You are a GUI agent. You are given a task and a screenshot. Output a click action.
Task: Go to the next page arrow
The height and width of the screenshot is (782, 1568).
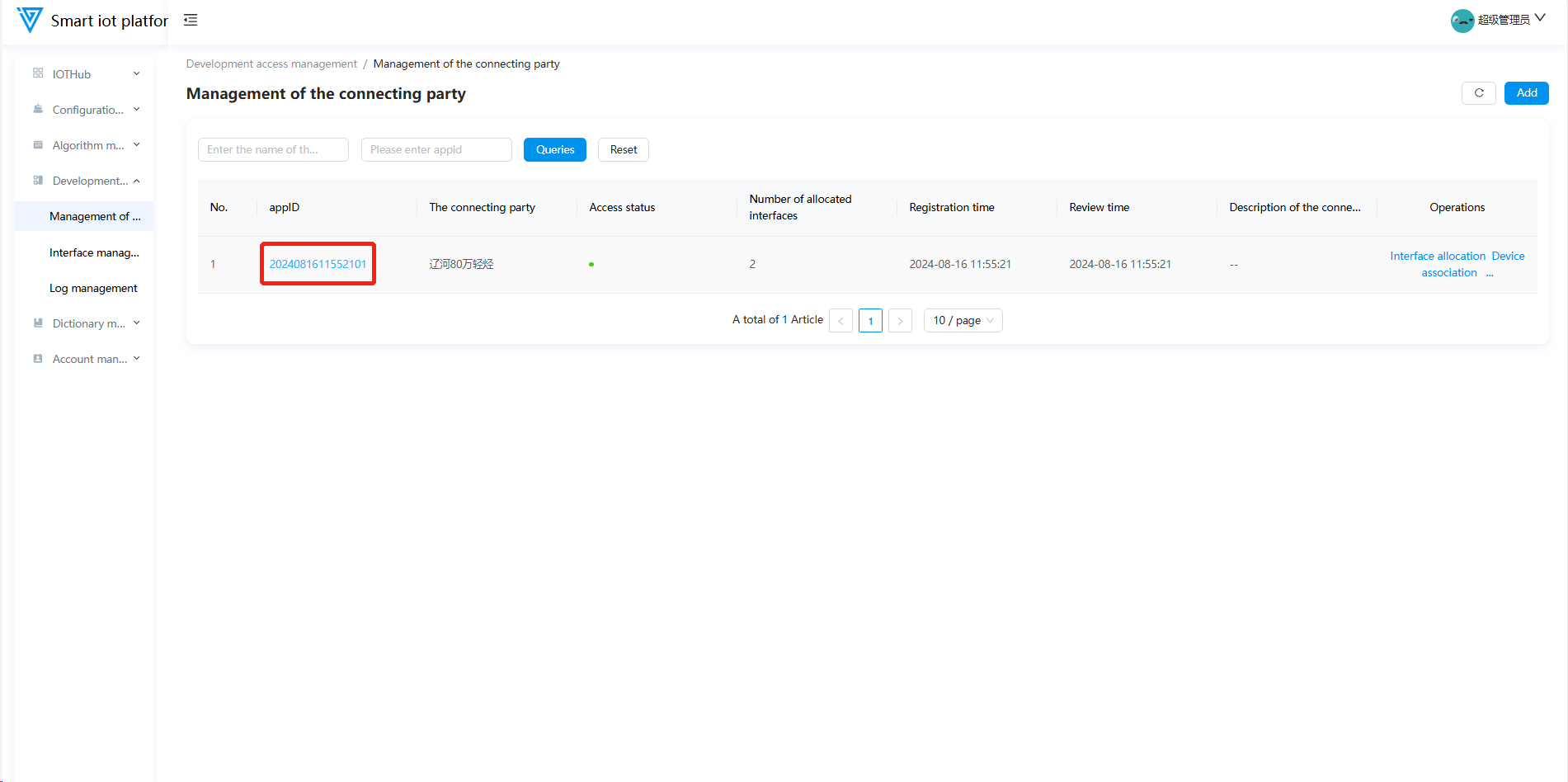(x=900, y=321)
